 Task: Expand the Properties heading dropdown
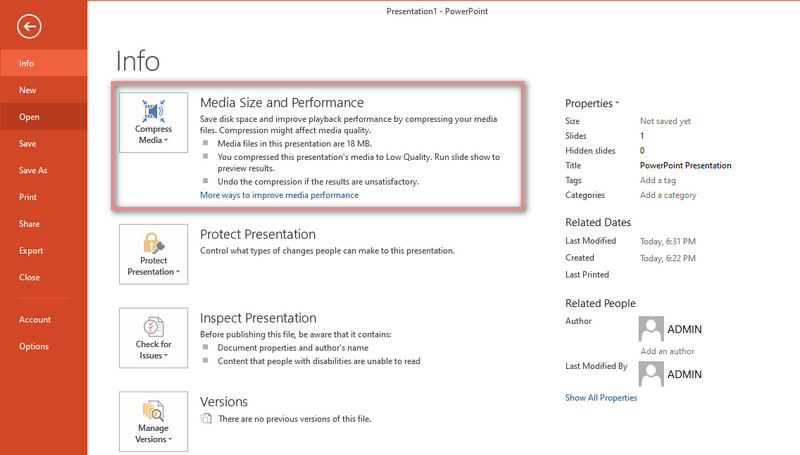pyautogui.click(x=592, y=103)
